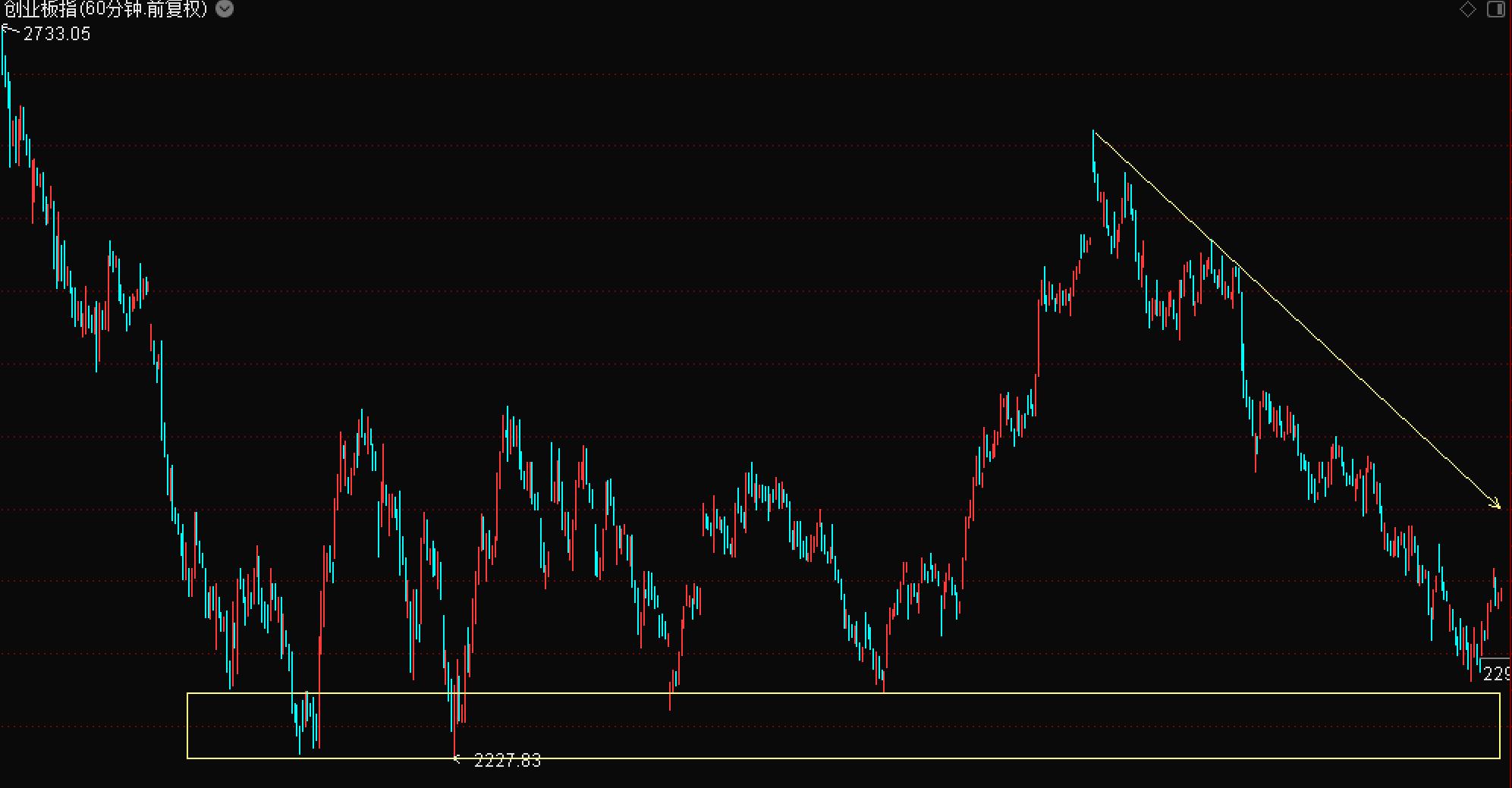Open the dropdown arrow beside 创业板指 title
The width and height of the screenshot is (1512, 788).
pyautogui.click(x=225, y=9)
